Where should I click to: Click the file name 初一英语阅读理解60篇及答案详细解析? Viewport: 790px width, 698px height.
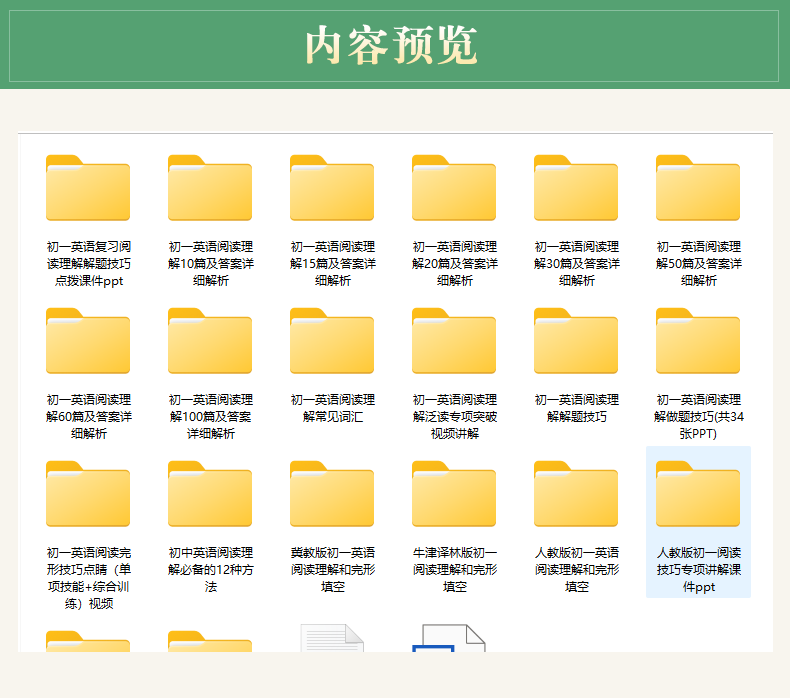89,417
